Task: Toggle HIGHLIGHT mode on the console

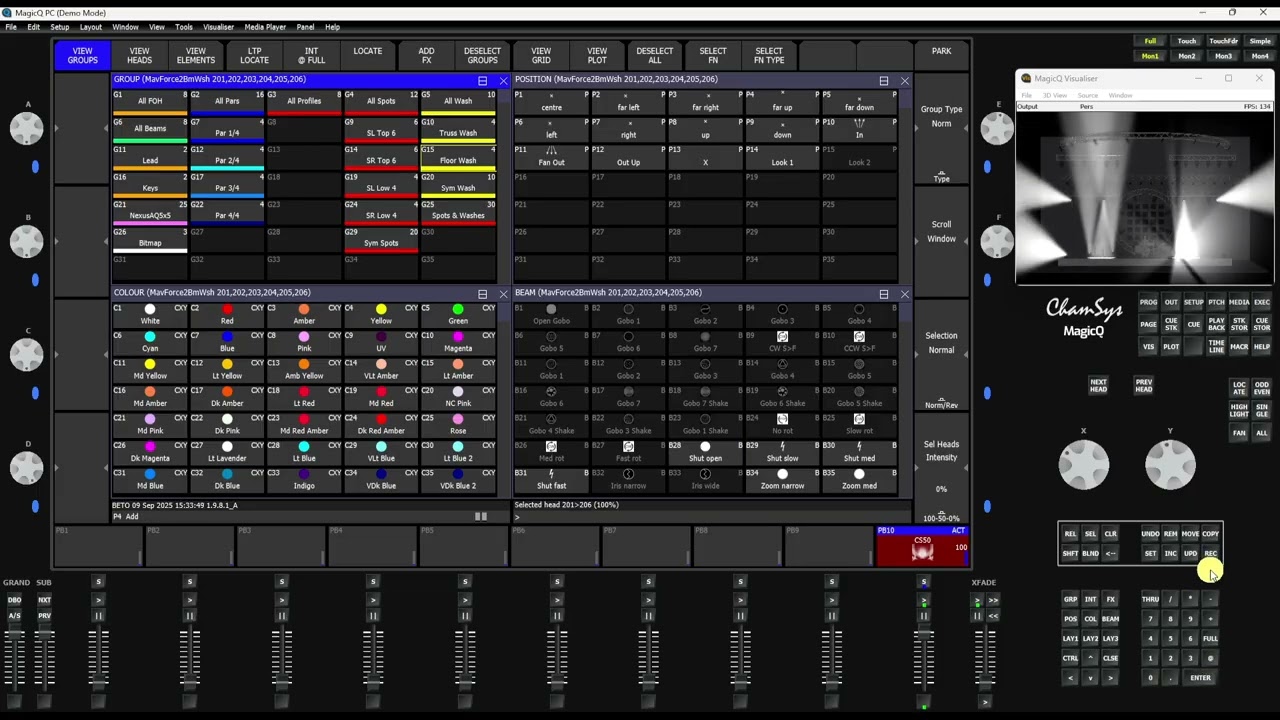Action: point(1239,411)
